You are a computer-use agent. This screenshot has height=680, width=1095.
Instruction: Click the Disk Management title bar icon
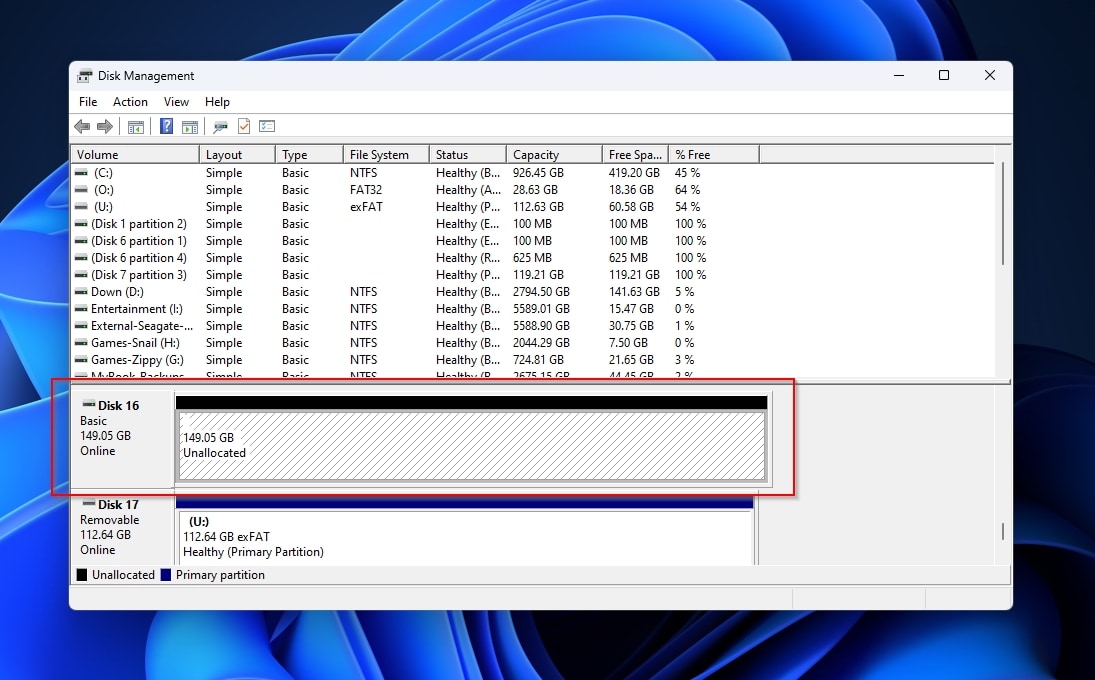84,76
